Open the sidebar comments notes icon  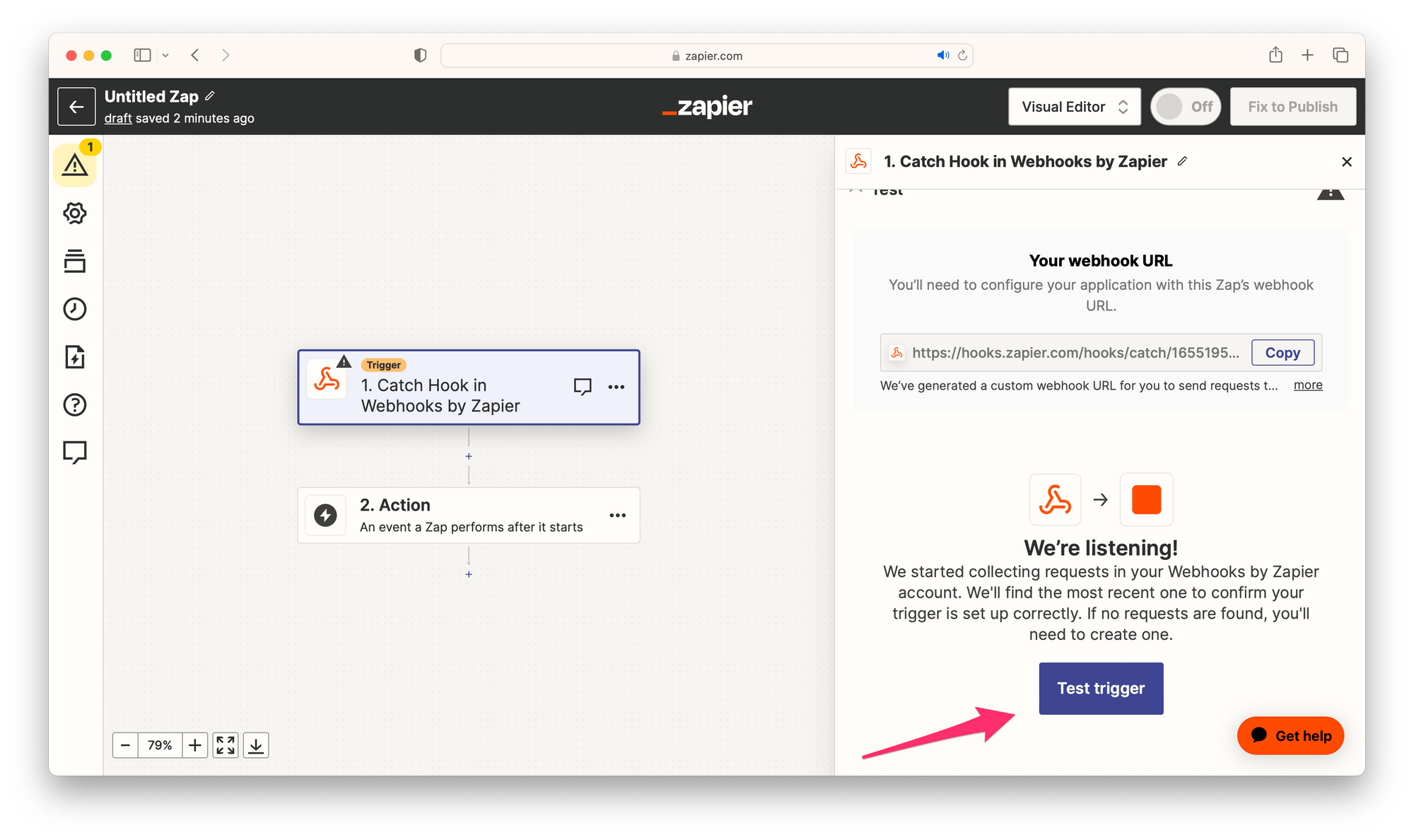(x=75, y=452)
